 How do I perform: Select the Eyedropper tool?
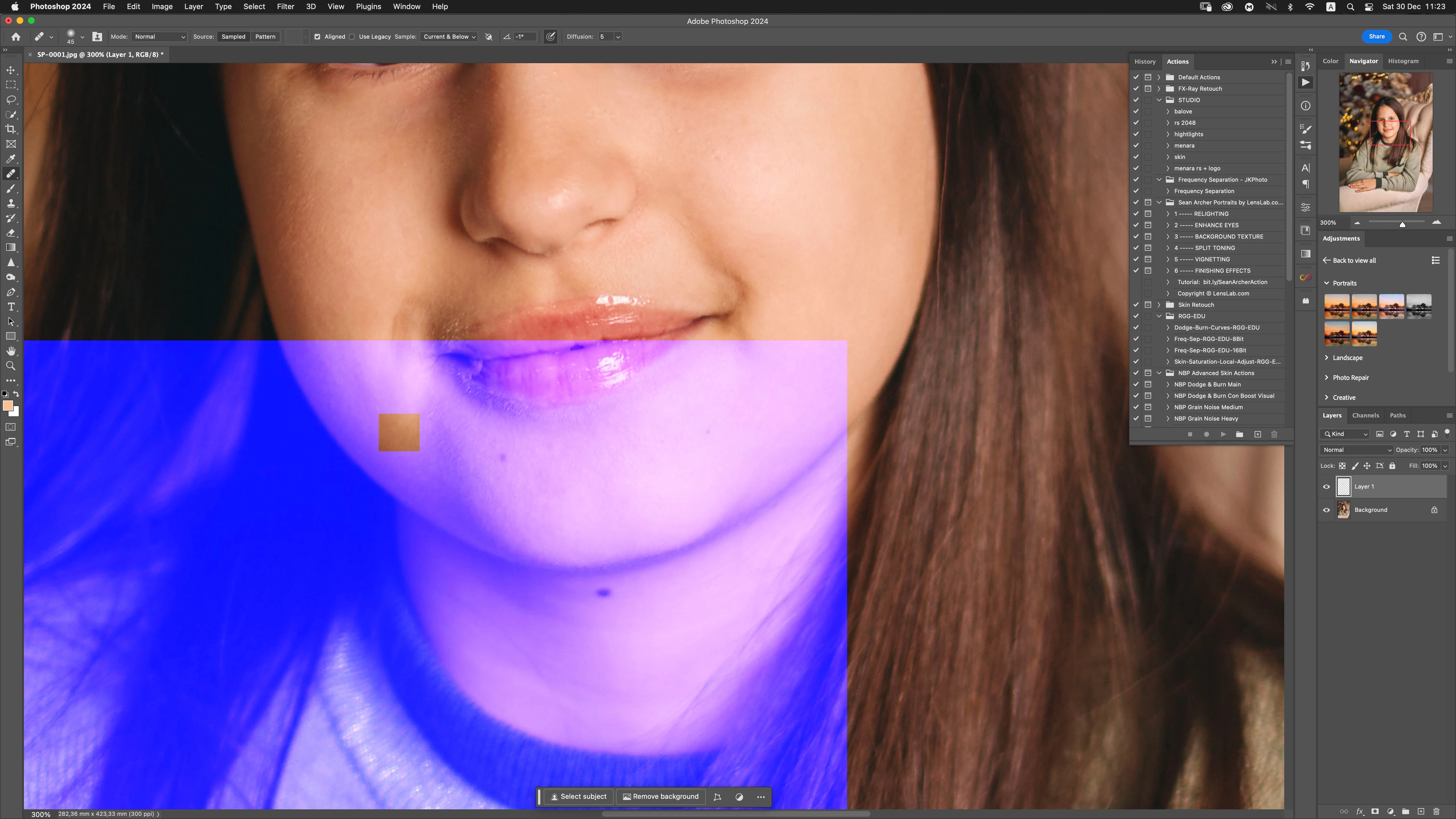(x=11, y=159)
